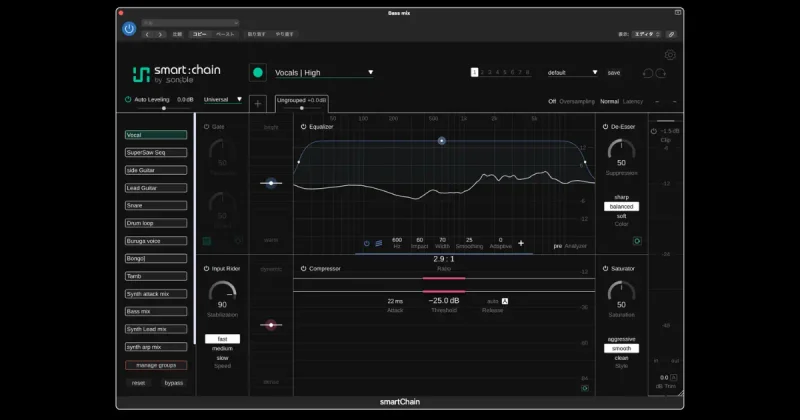Select the sharp De-Esser color option
This screenshot has height=420, width=800.
point(621,197)
